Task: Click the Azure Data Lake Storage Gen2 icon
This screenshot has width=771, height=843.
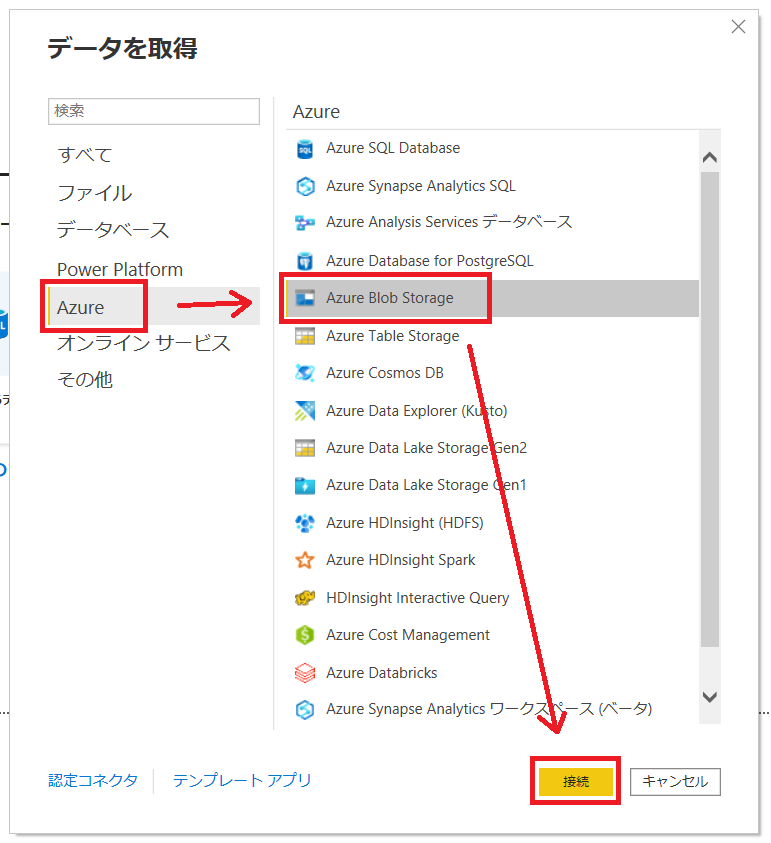Action: point(305,448)
